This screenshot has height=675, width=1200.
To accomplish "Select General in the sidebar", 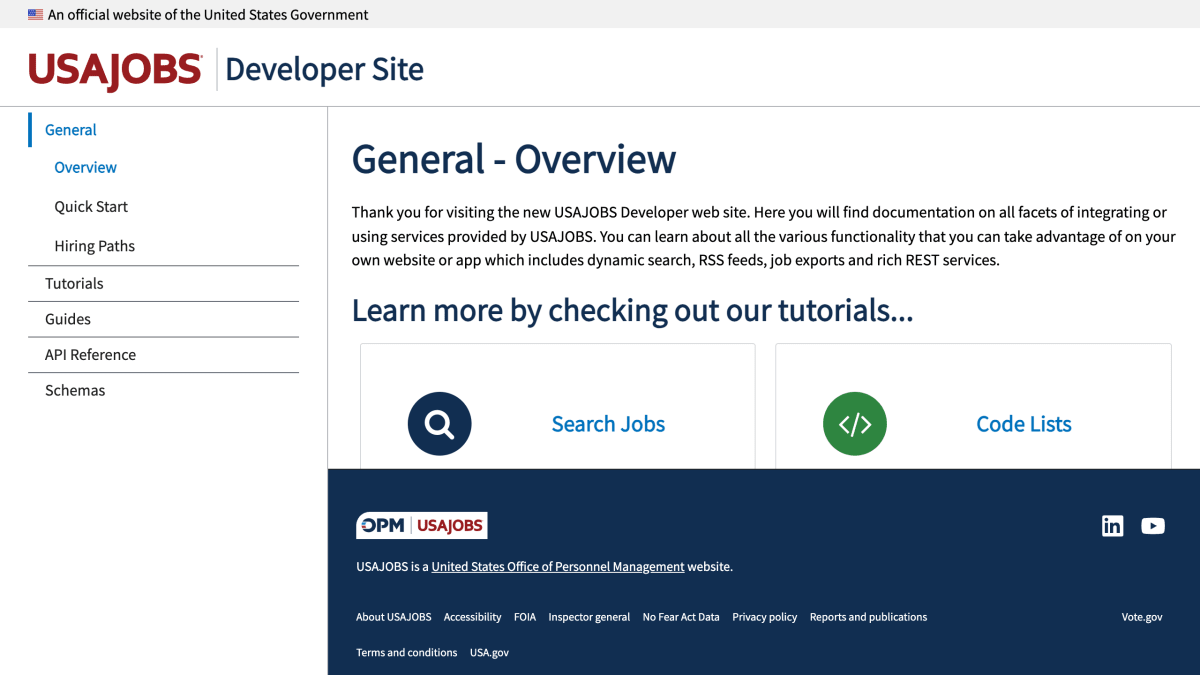I will pyautogui.click(x=71, y=130).
